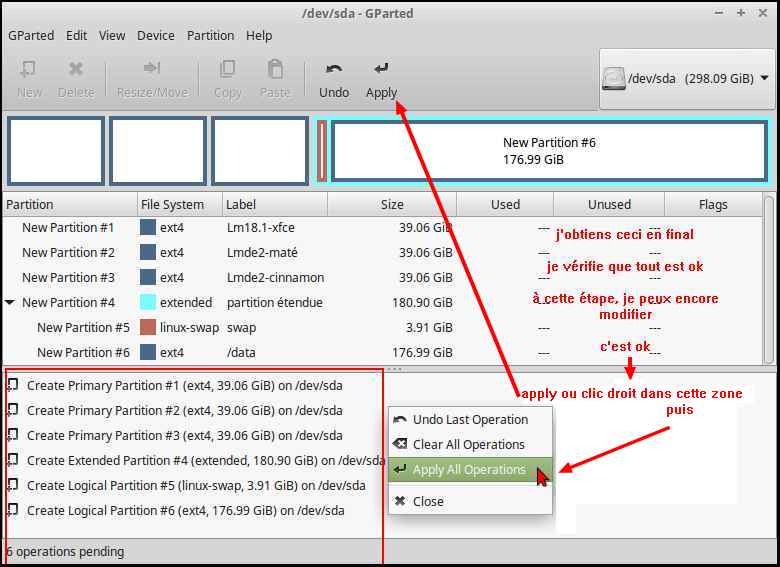Open the Device menu
Image resolution: width=780 pixels, height=567 pixels.
point(156,35)
